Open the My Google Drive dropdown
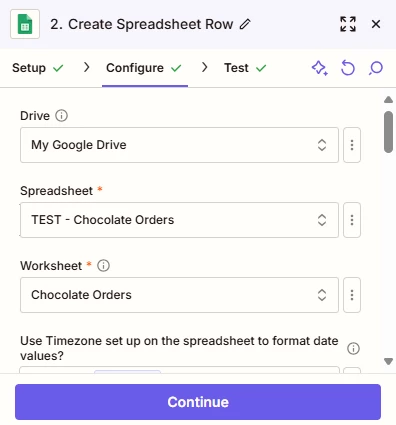The image size is (396, 425). [x=179, y=145]
